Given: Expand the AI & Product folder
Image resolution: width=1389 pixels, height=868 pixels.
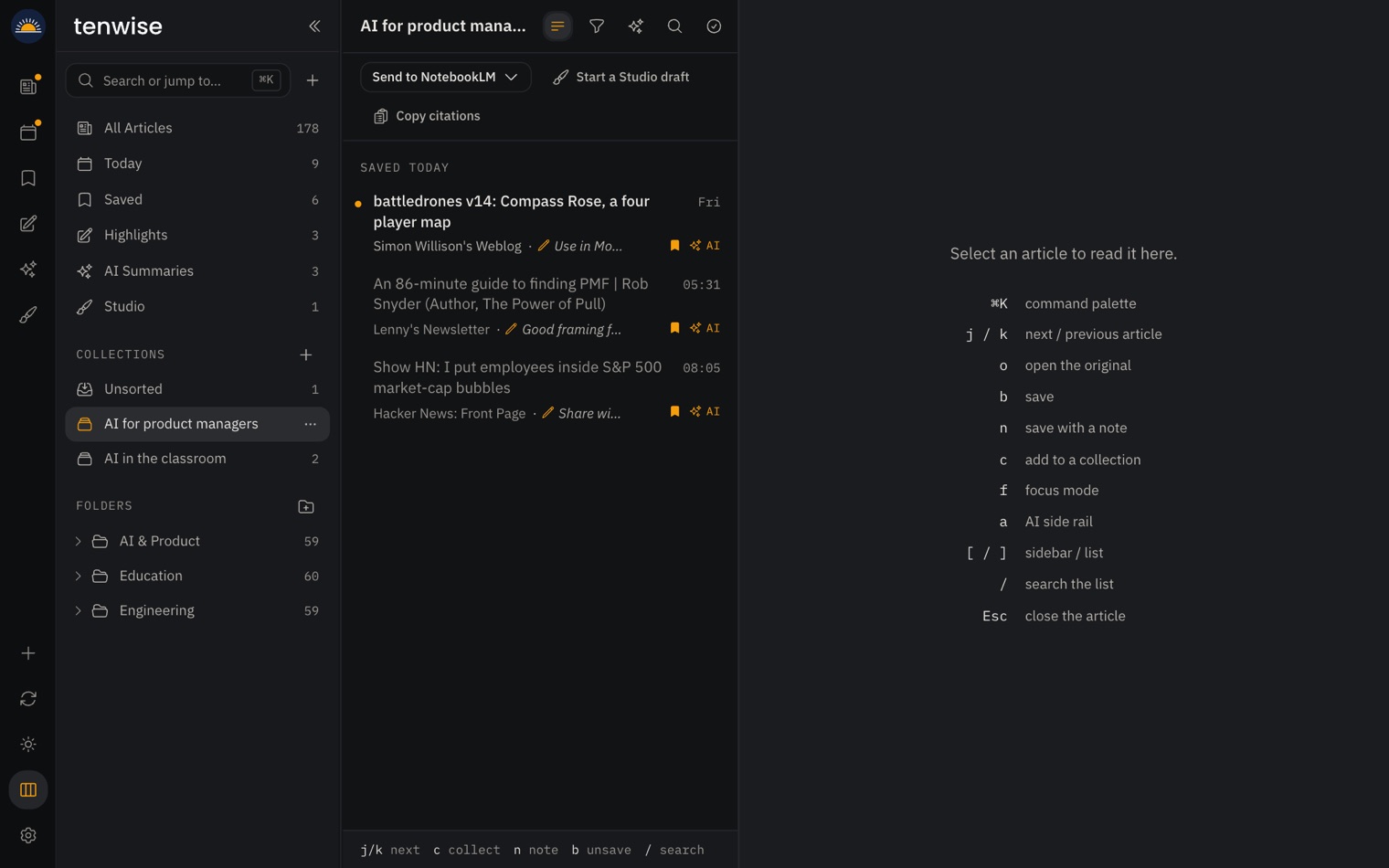Looking at the screenshot, I should [79, 542].
